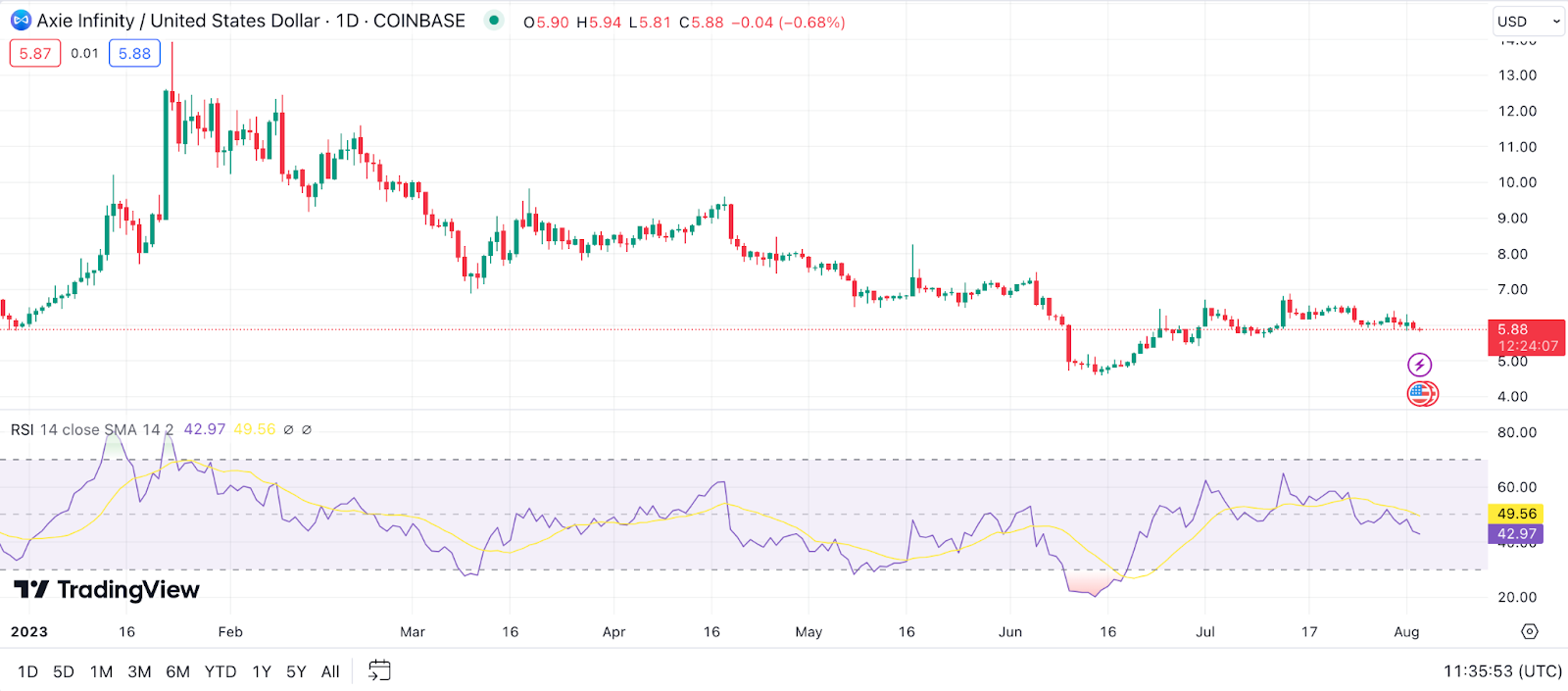Click the 11:35:53 (UTC) timezone clock
Viewport: 1568px width, 691px height.
(1502, 671)
